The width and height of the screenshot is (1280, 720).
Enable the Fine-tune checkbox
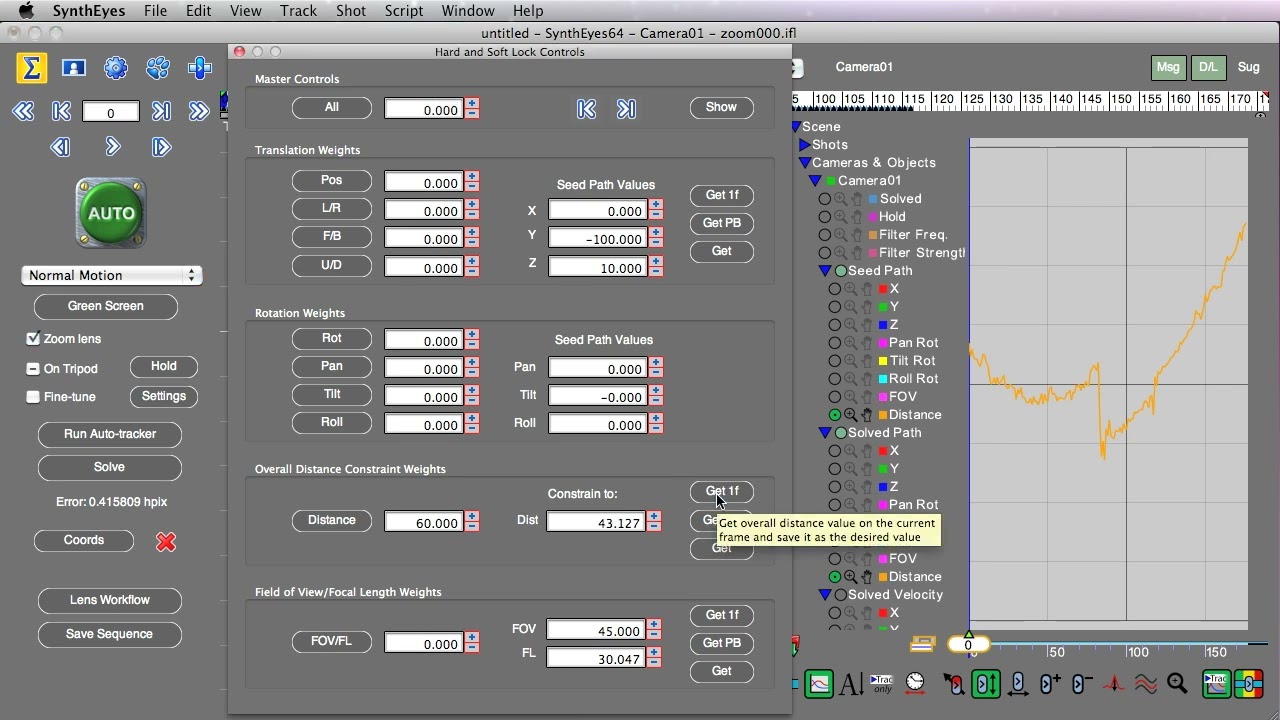33,397
